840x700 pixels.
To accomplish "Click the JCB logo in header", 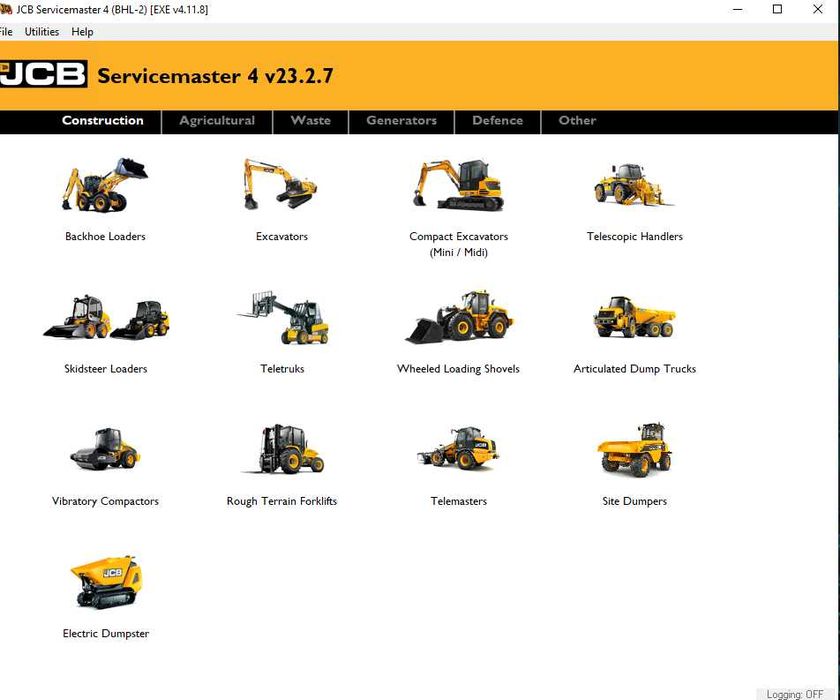I will pos(43,74).
